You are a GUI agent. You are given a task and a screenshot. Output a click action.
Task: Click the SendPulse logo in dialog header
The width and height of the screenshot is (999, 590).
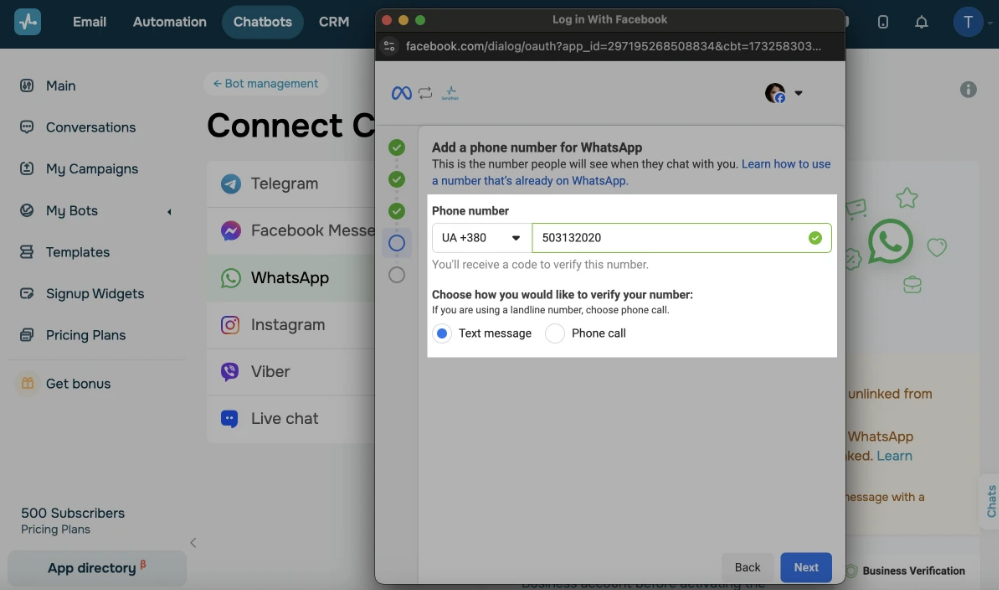tap(450, 93)
